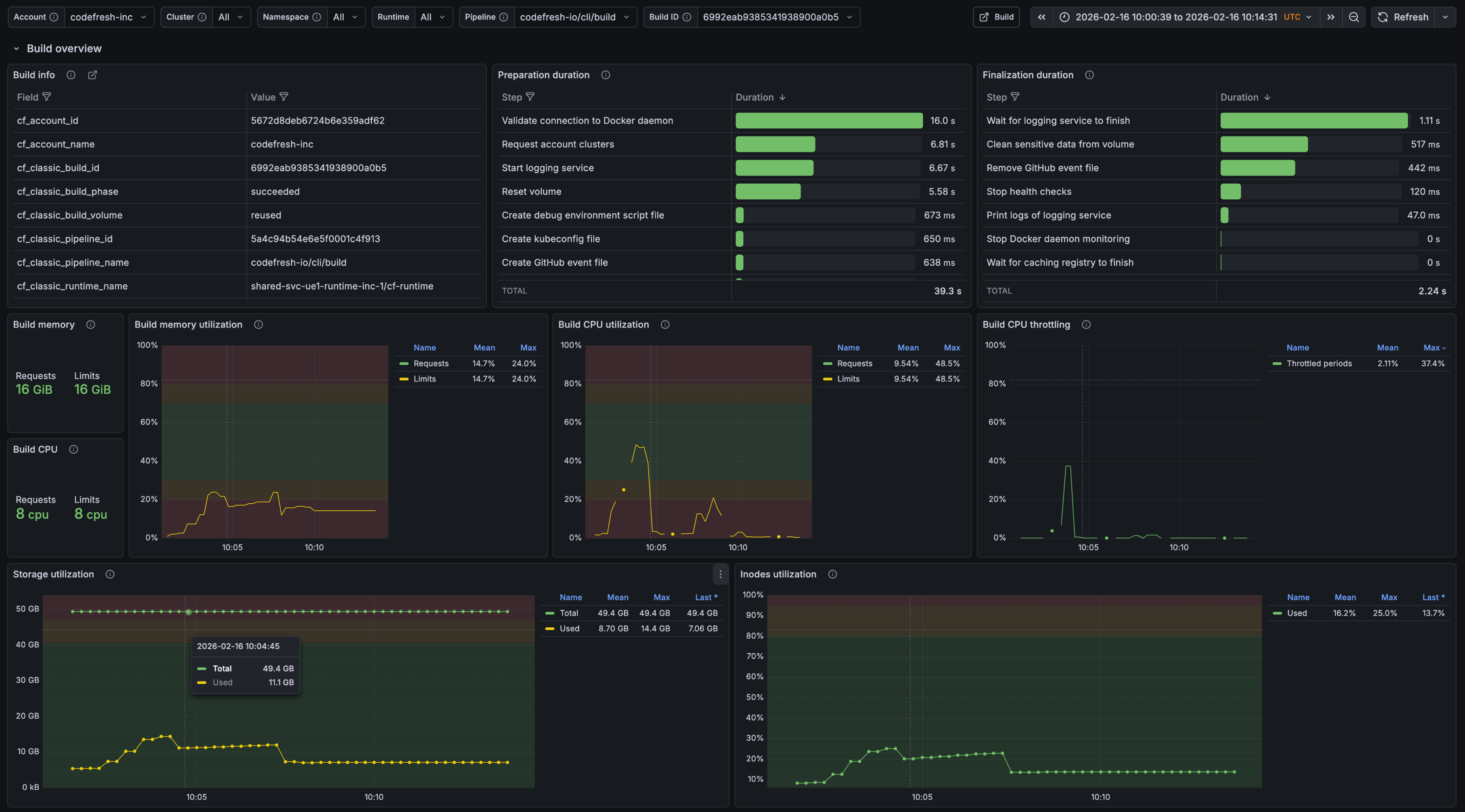The height and width of the screenshot is (812, 1465).
Task: Open the Build info external link icon
Action: [x=92, y=75]
